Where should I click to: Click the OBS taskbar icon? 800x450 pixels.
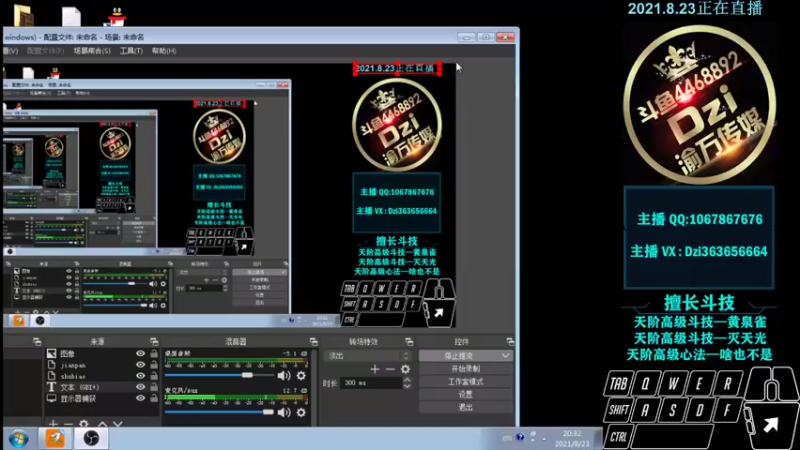point(91,438)
